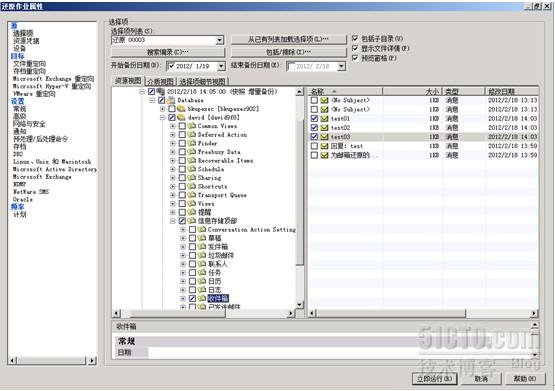Uncheck the test01 message checkbox
Screen dimensions: 555x391
click(x=314, y=119)
